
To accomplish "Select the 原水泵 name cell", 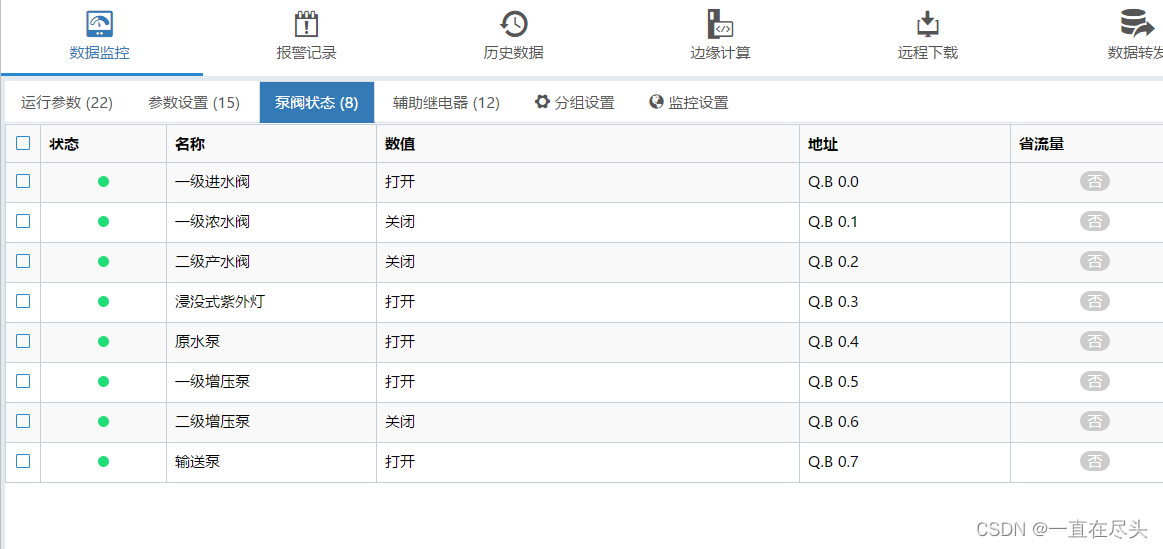I will (x=271, y=343).
